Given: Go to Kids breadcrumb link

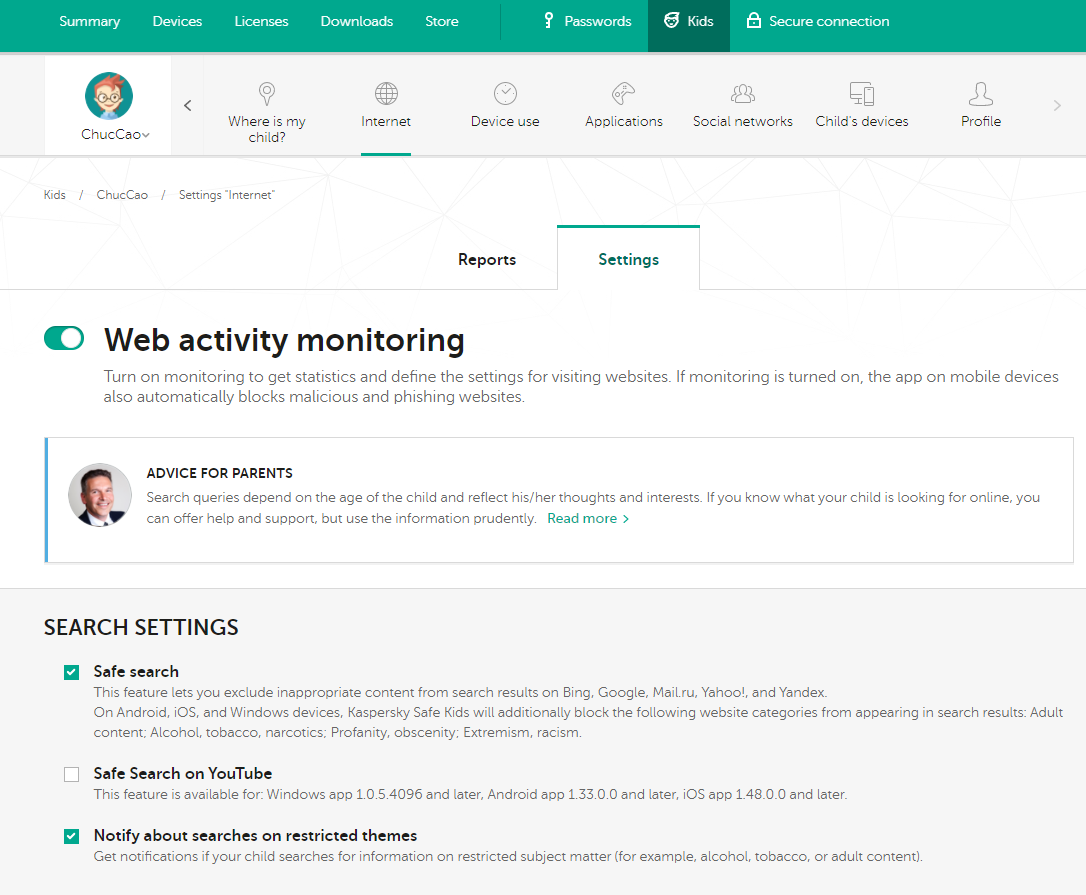Looking at the screenshot, I should pyautogui.click(x=55, y=195).
